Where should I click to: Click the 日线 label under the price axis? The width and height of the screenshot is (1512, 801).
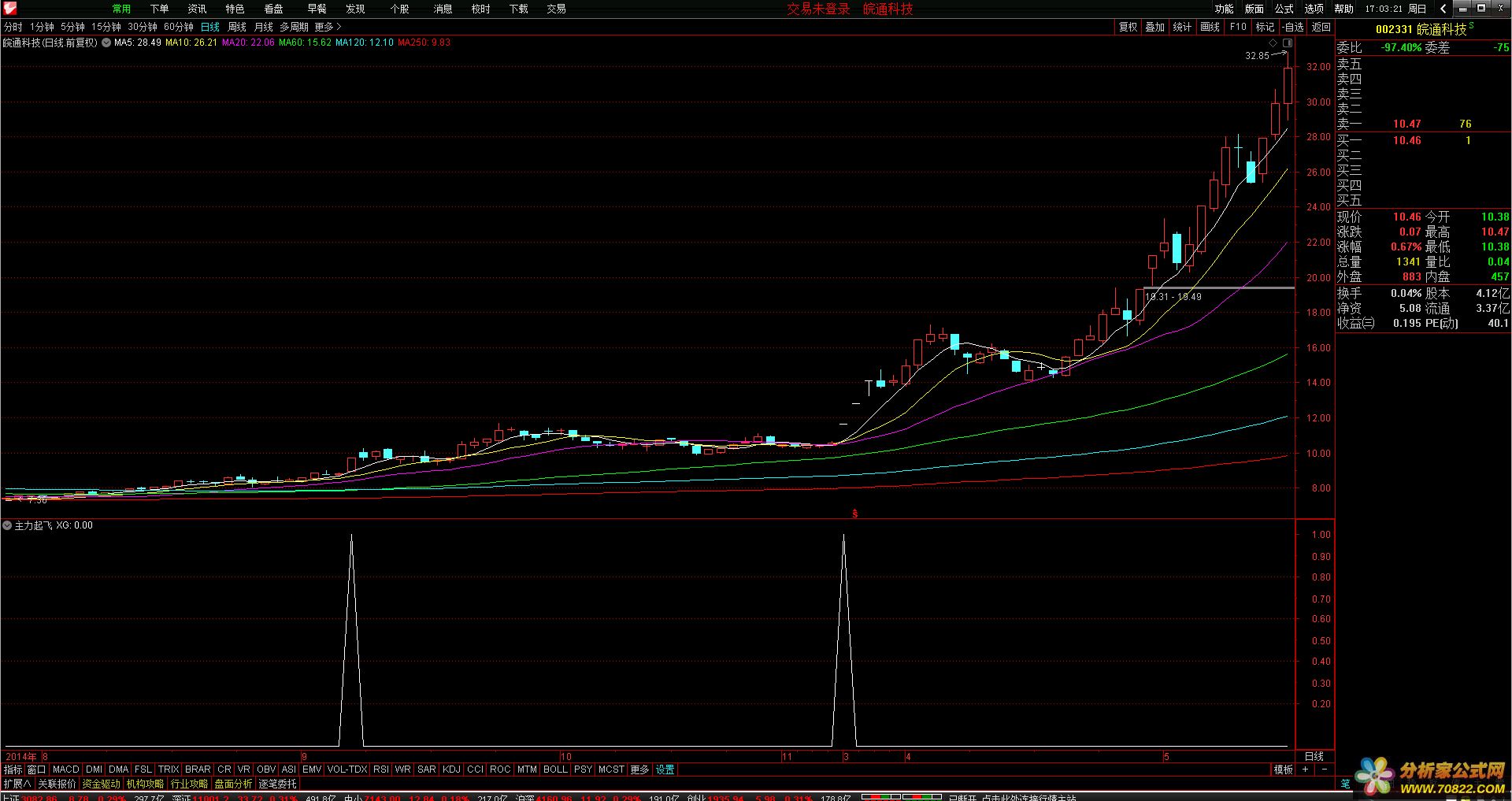1314,756
